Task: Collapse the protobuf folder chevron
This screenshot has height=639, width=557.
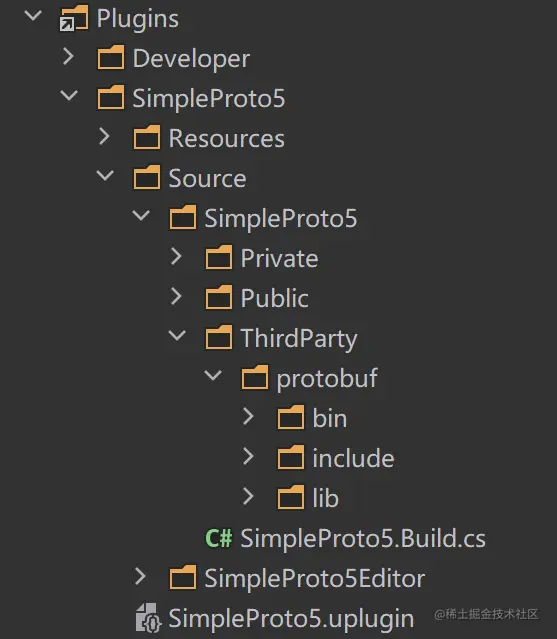Action: pyautogui.click(x=213, y=375)
